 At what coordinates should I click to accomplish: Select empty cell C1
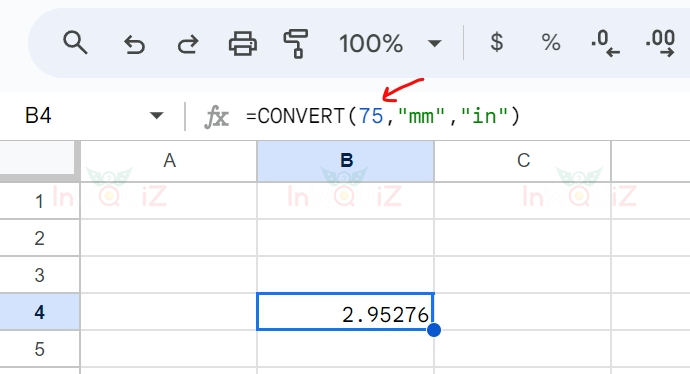coord(523,201)
